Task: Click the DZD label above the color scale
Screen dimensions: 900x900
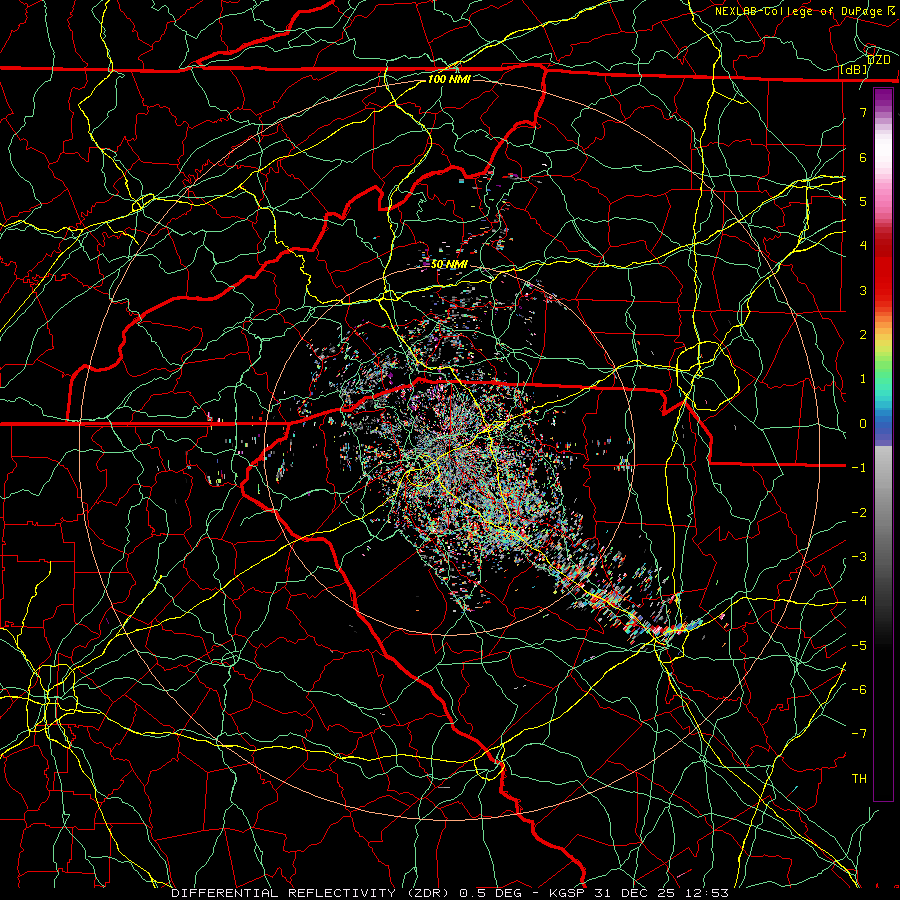Action: point(879,60)
